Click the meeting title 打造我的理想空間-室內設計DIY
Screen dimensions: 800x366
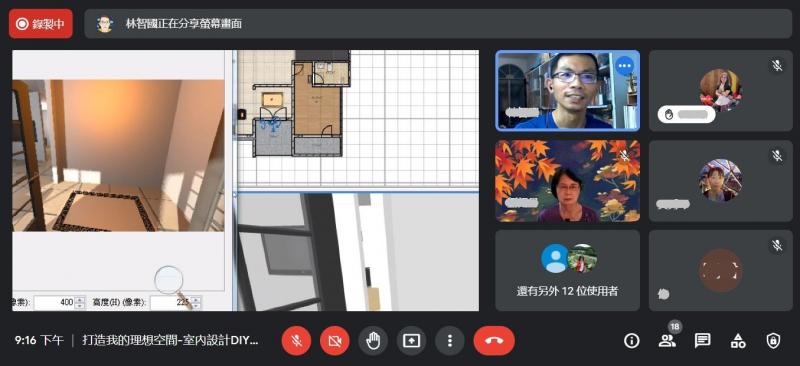tap(170, 340)
